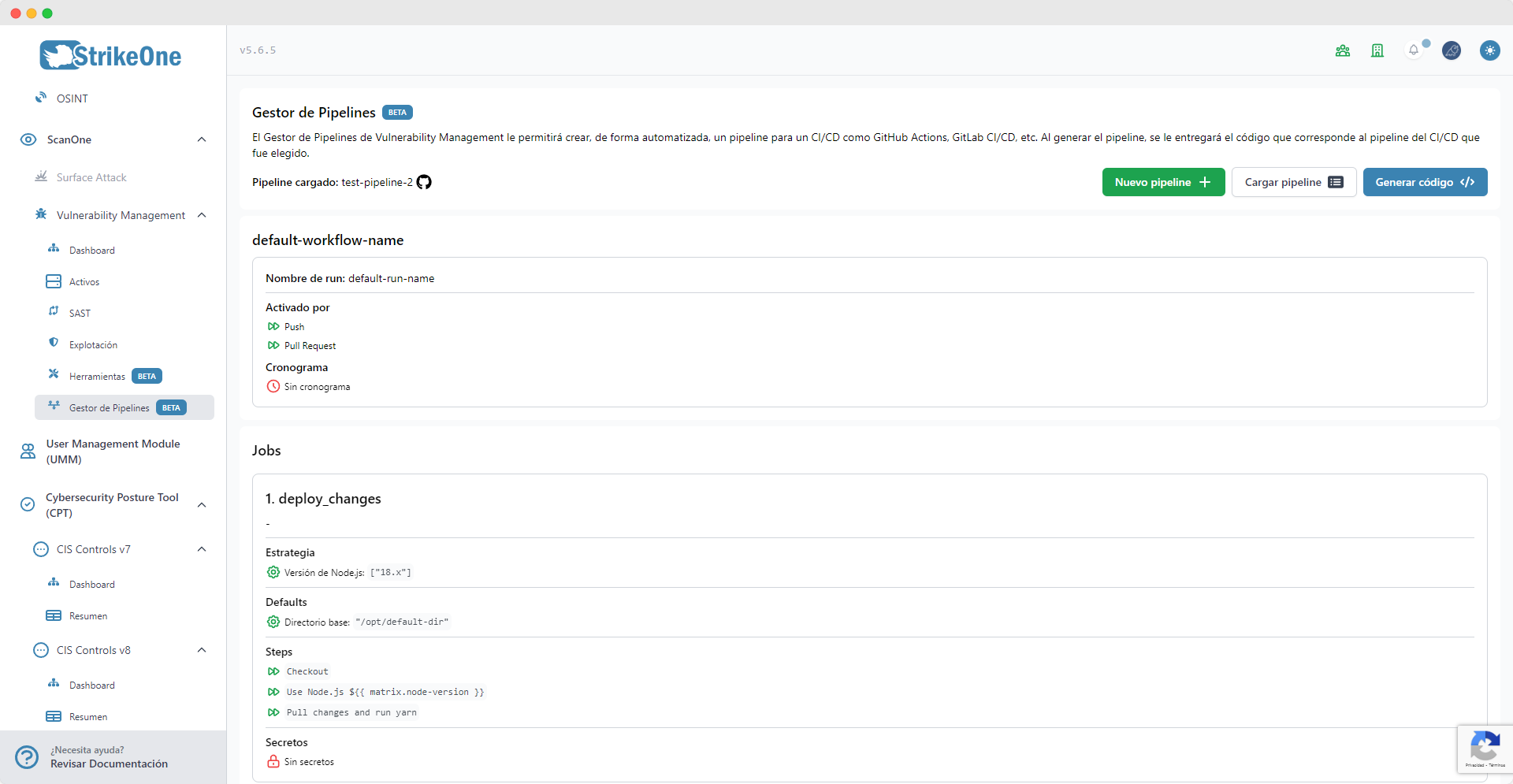Screen dimensions: 1513x784
Task: Click the Herramientas tools icon
Action: 54,374
